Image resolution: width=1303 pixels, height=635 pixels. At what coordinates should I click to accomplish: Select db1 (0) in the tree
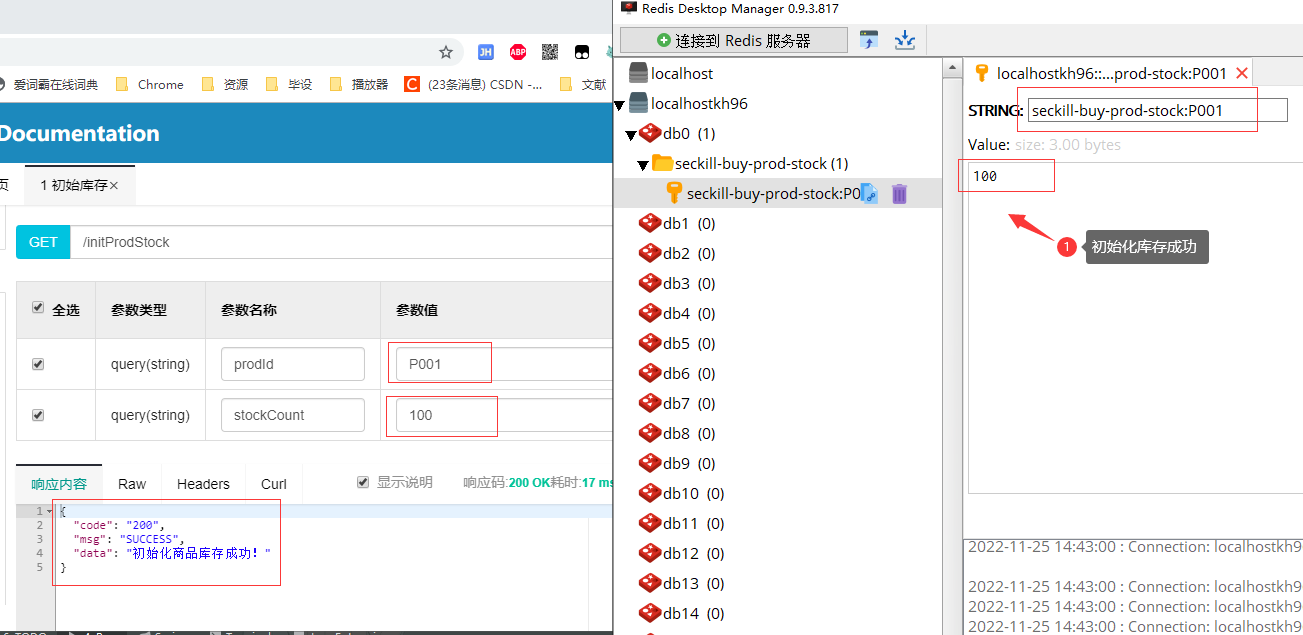click(x=689, y=223)
